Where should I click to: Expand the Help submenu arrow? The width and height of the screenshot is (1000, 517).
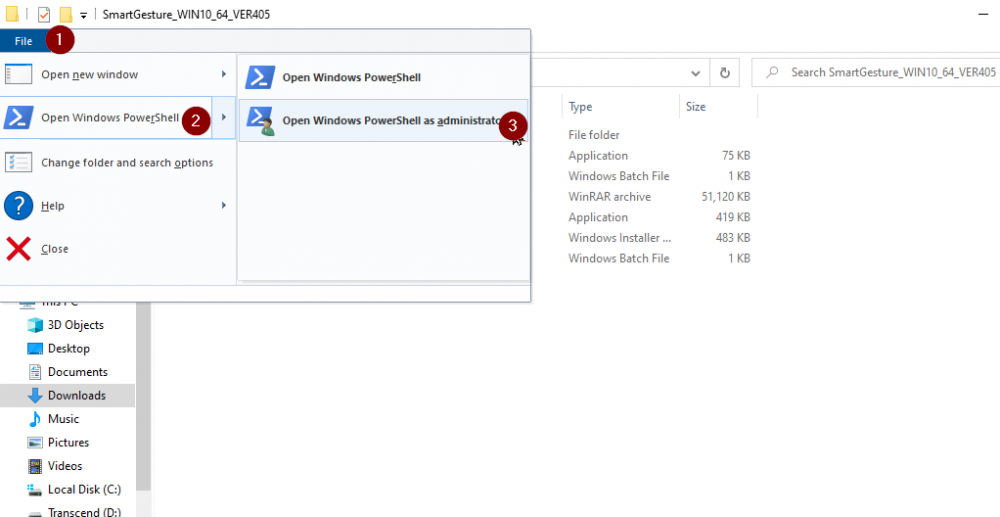tap(224, 205)
